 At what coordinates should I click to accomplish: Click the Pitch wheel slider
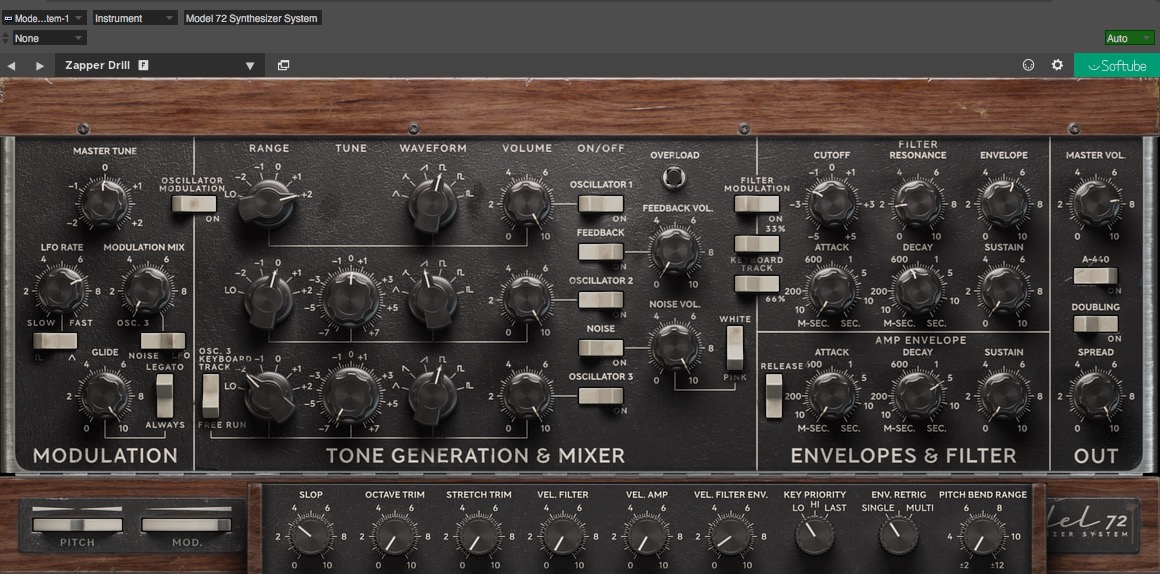pyautogui.click(x=77, y=524)
